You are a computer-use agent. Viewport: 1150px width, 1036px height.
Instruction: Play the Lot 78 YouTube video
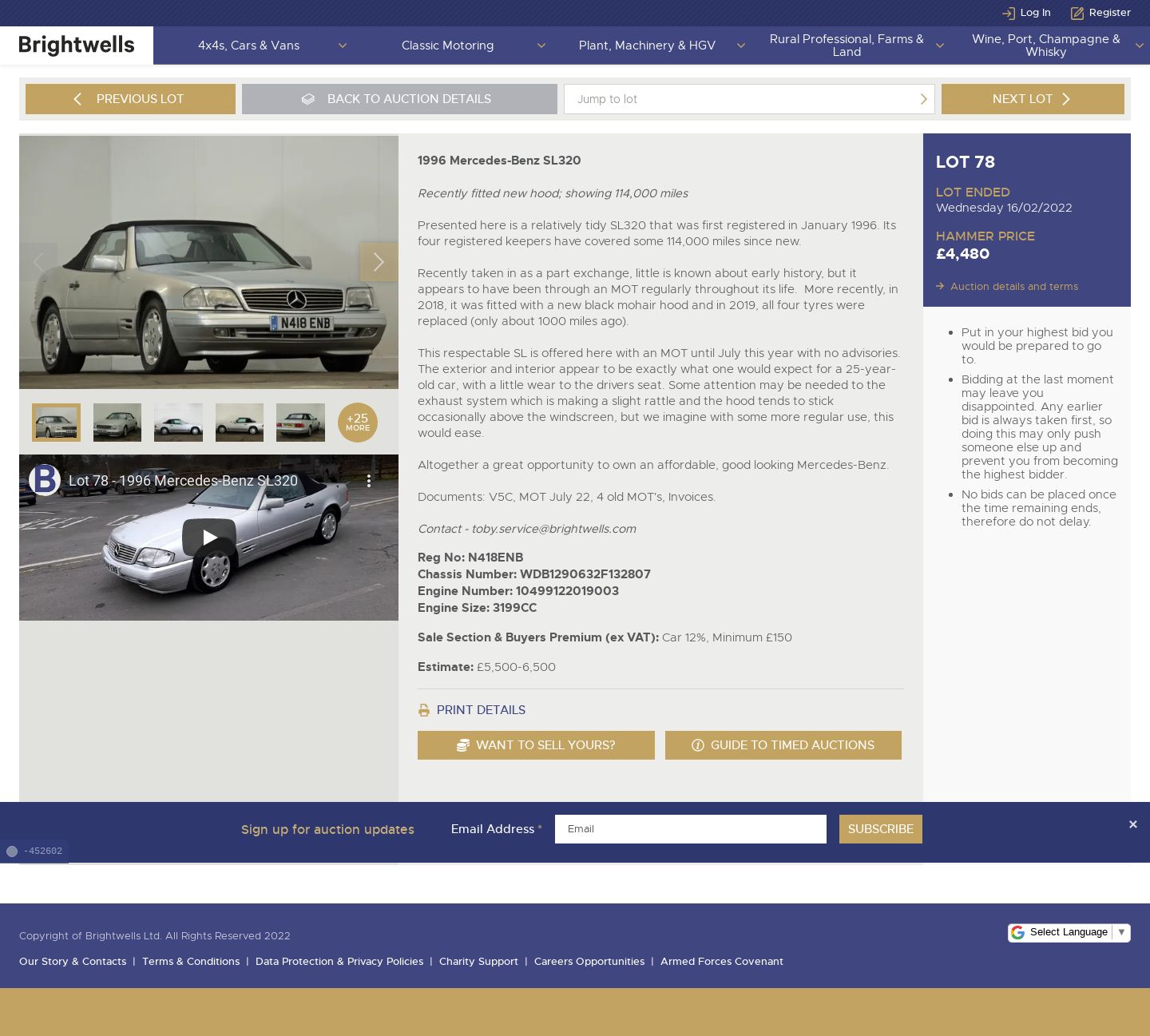click(209, 538)
